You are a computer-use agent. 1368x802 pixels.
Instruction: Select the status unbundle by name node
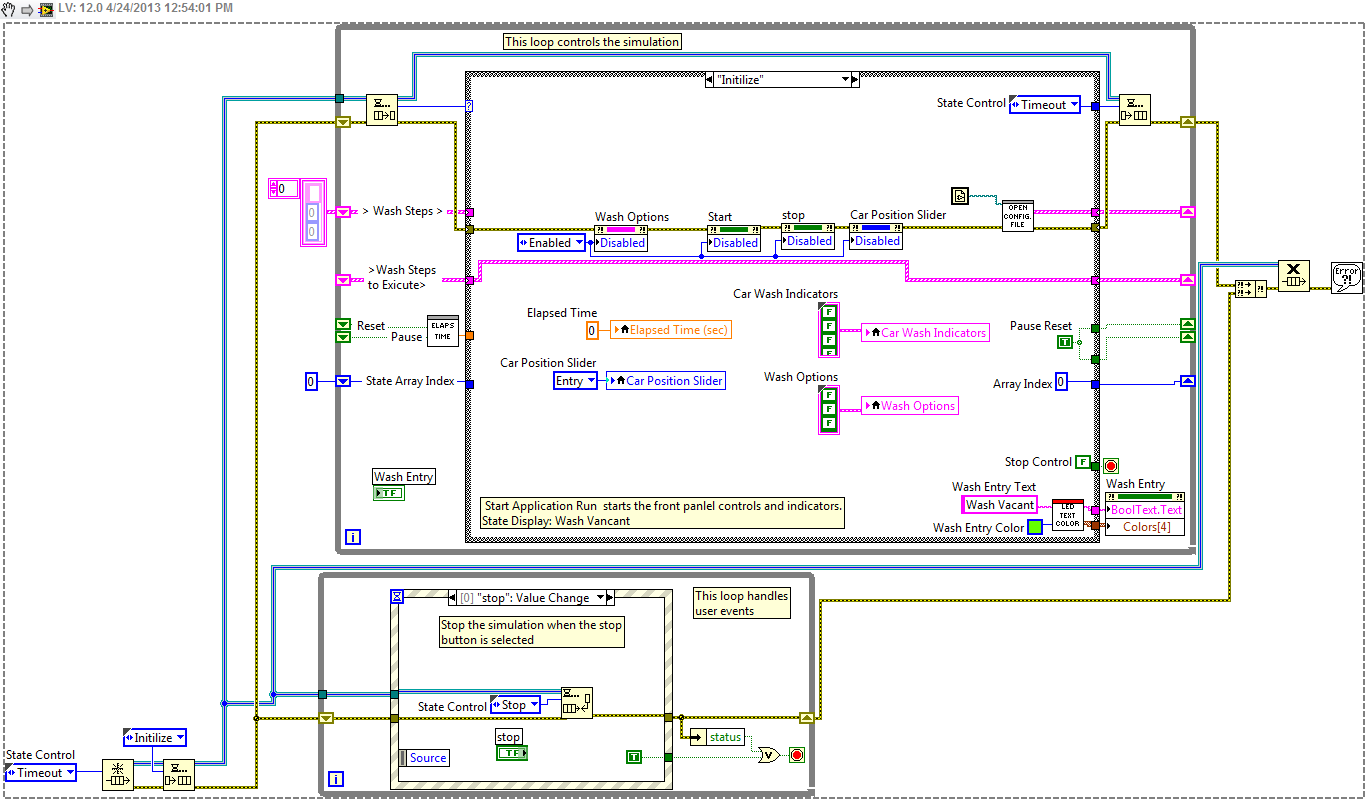click(717, 737)
